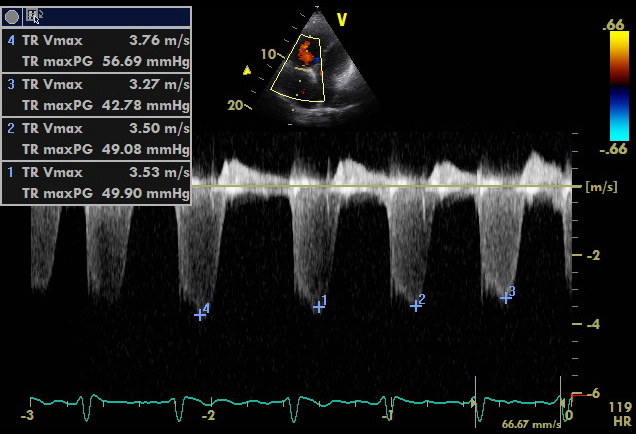Click the yellow triangle focus marker
This screenshot has width=636, height=434.
(247, 71)
